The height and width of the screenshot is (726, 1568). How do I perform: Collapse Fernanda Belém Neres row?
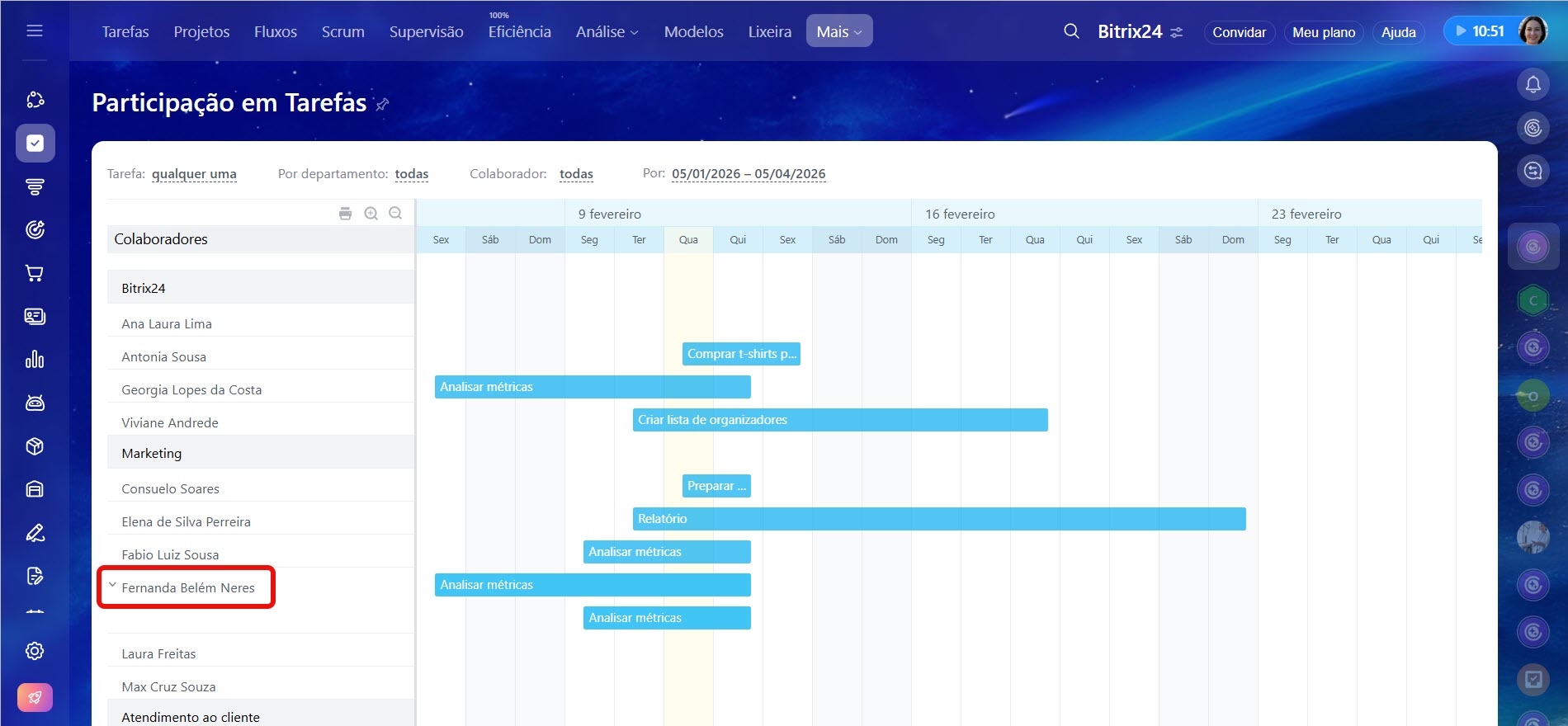113,586
